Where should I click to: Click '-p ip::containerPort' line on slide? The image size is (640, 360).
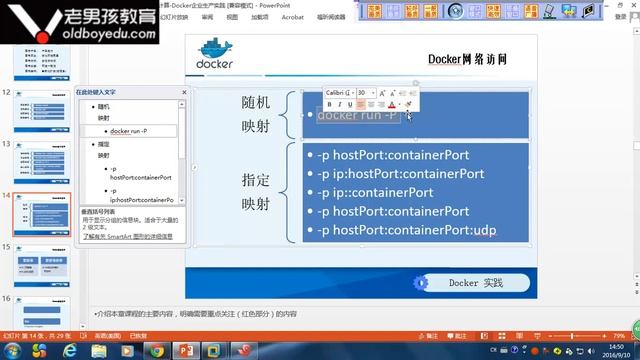tap(375, 193)
